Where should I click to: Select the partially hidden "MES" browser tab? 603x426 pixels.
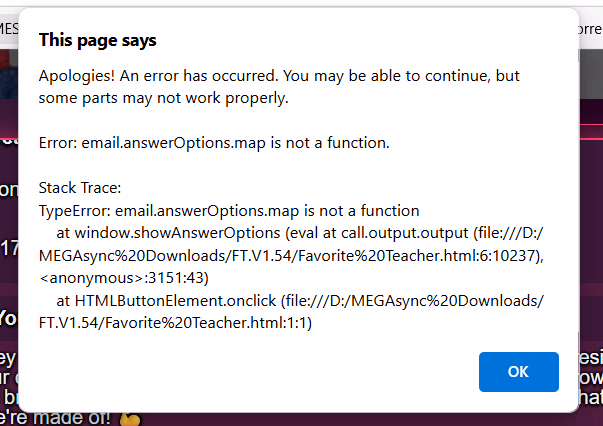click(x=8, y=28)
